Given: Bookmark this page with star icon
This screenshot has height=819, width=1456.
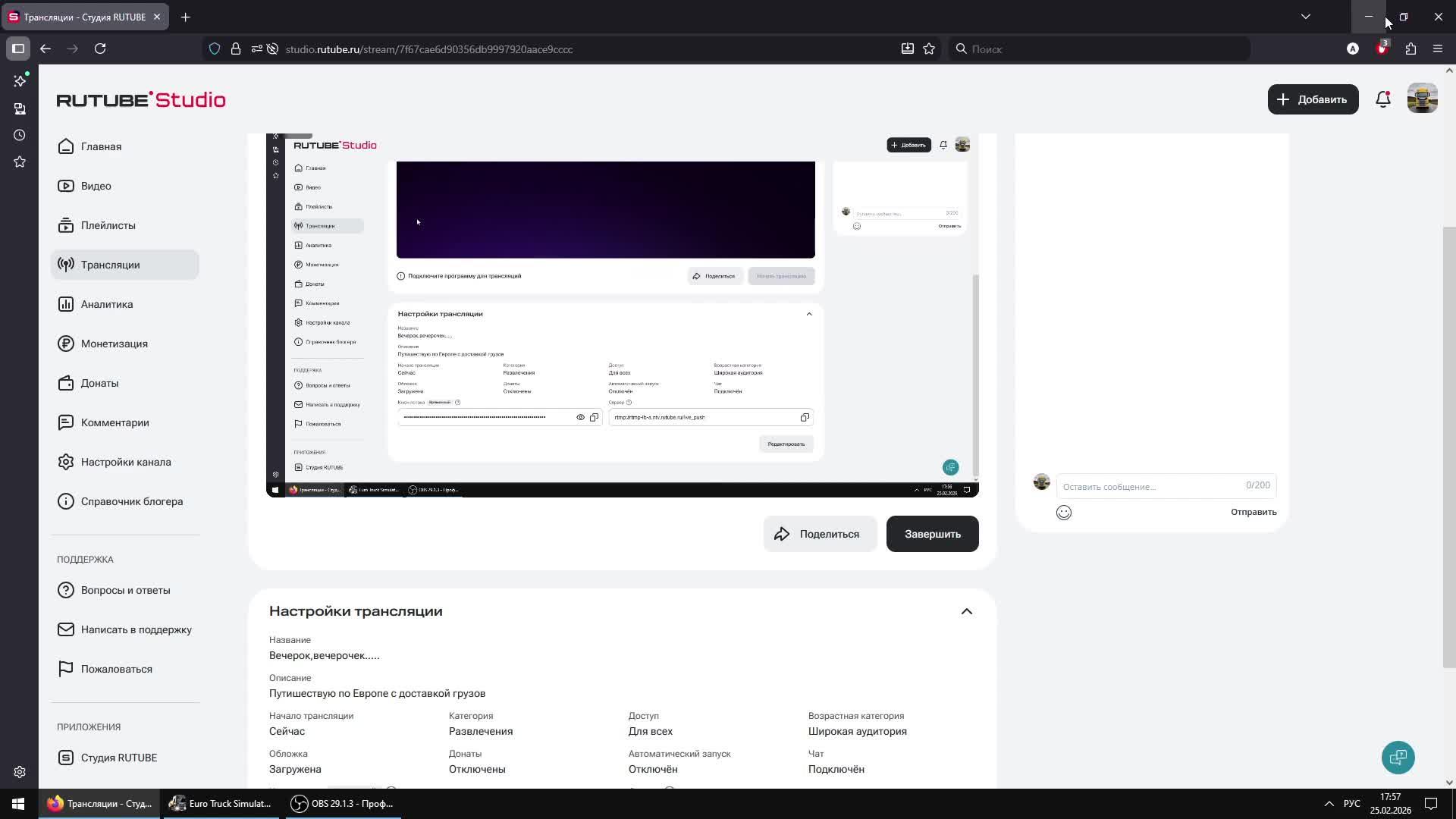Looking at the screenshot, I should pos(929,49).
